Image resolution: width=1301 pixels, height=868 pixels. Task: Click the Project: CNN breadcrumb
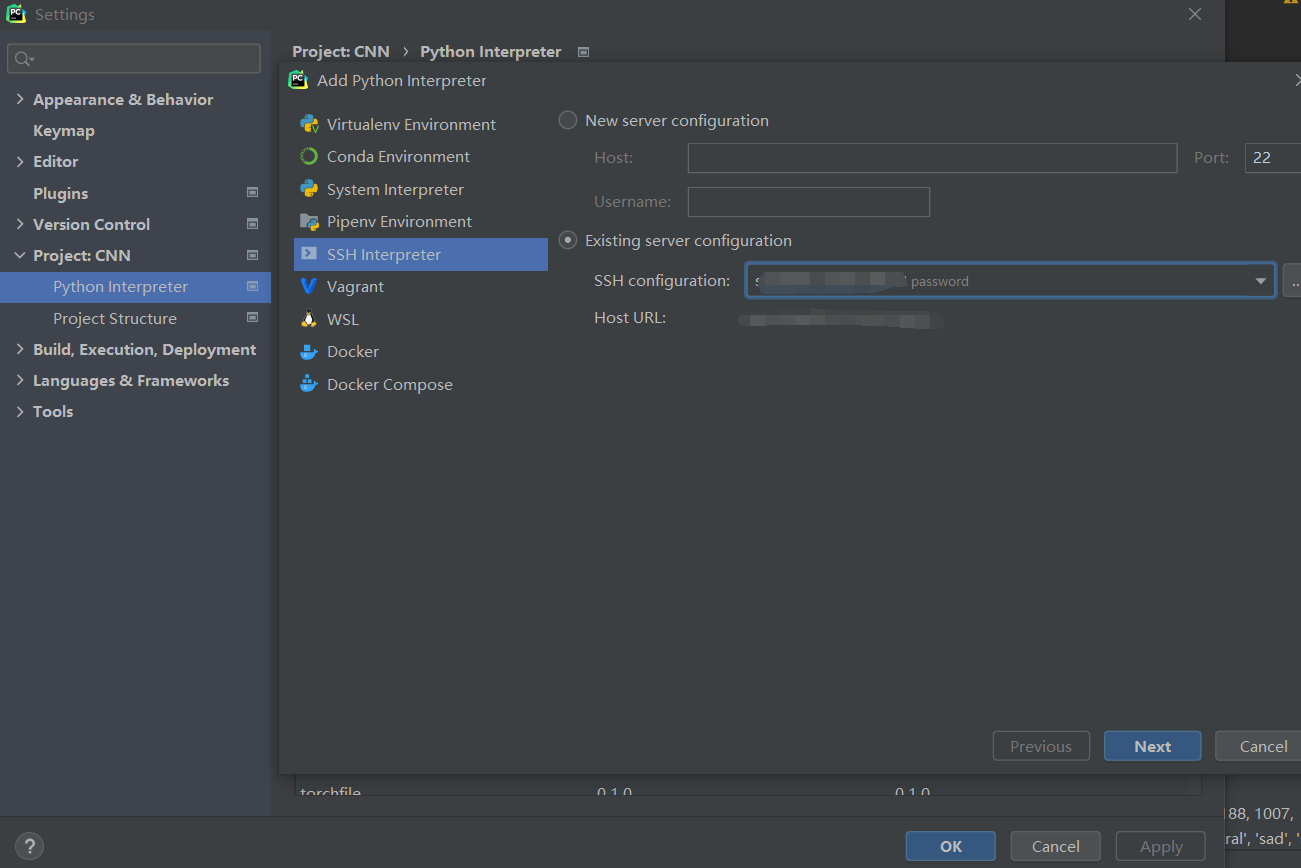click(340, 51)
